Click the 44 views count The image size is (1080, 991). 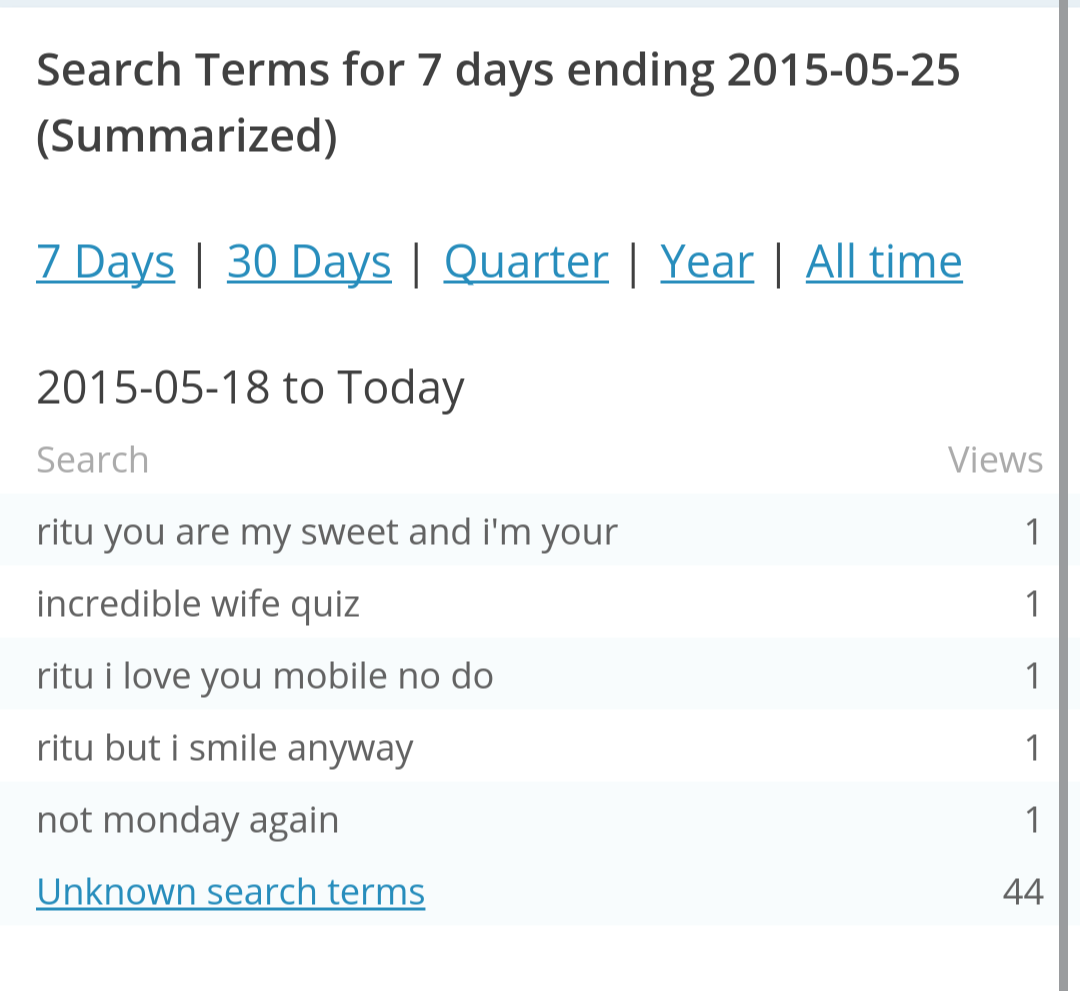coord(1023,891)
